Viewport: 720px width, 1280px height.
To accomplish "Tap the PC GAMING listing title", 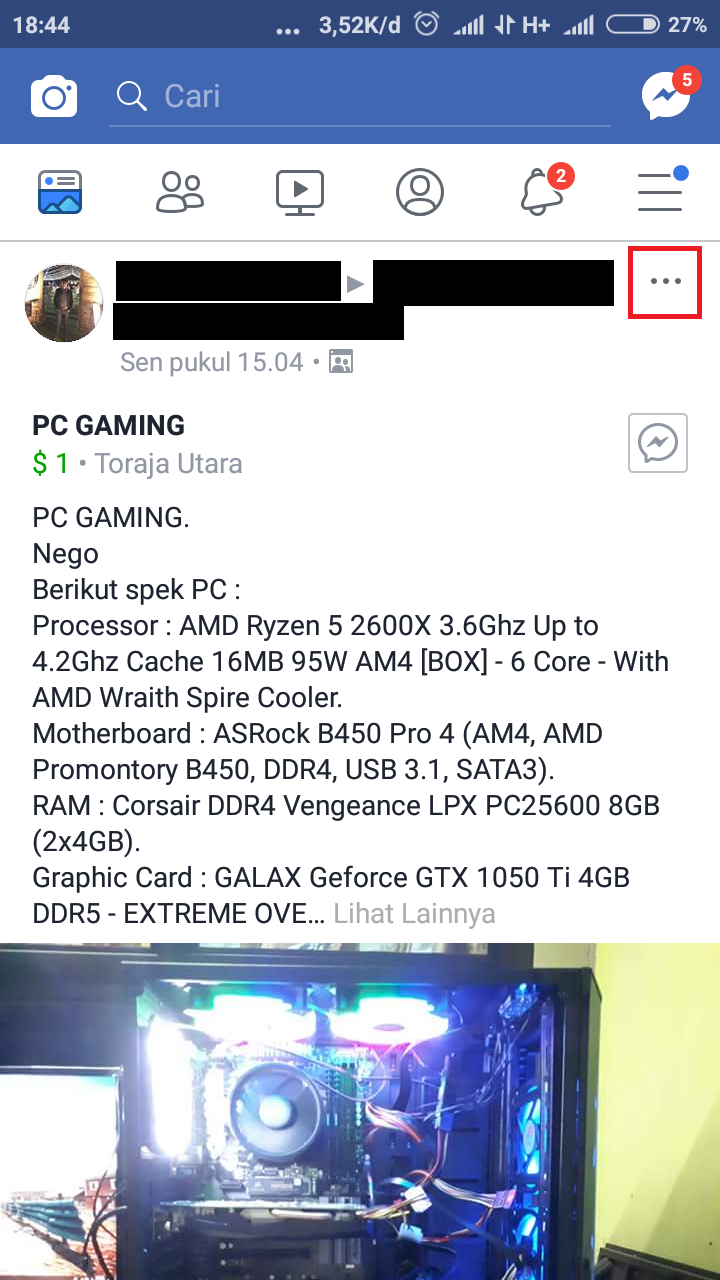I will pyautogui.click(x=109, y=425).
